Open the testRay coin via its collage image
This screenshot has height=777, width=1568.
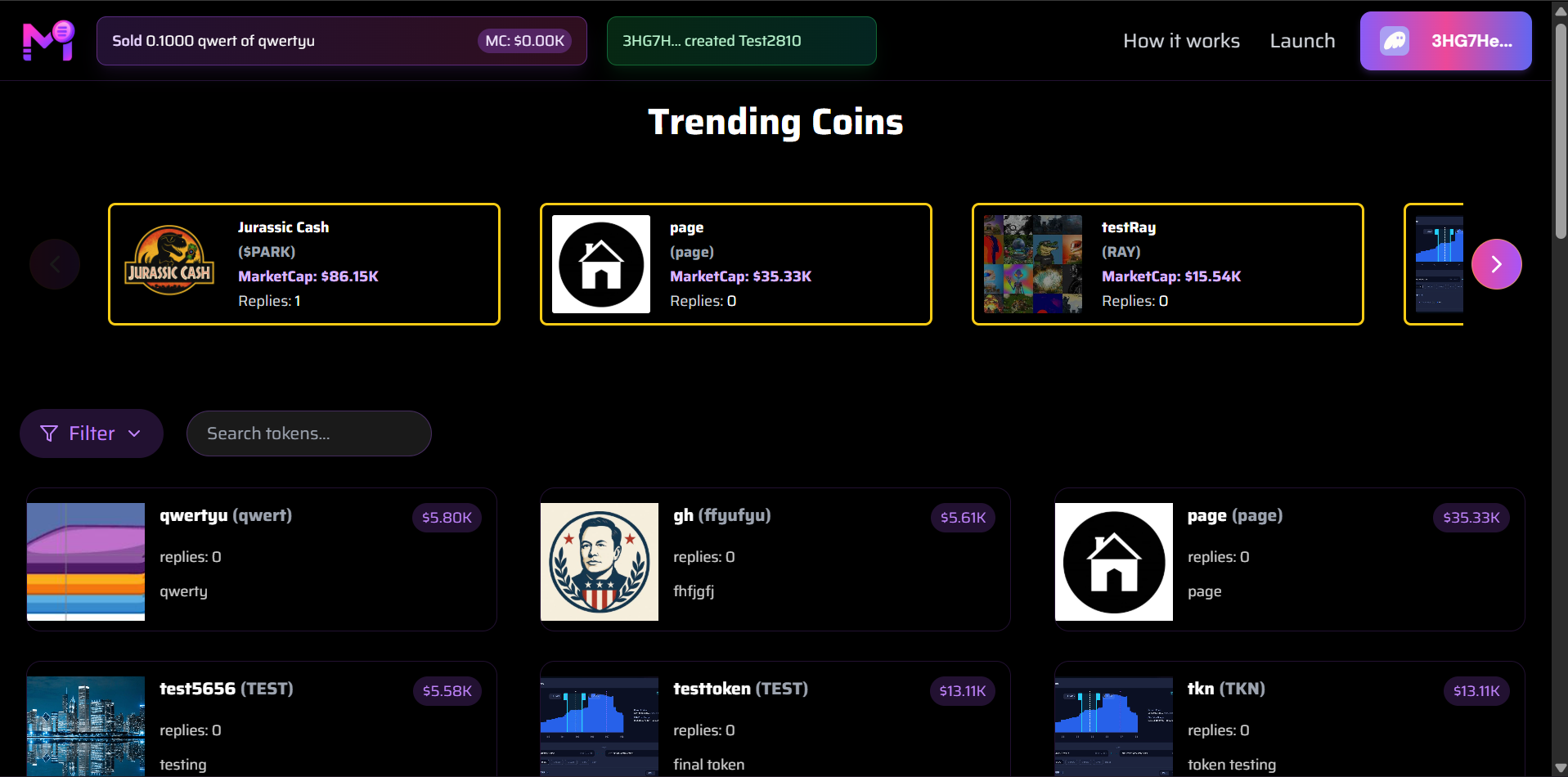coord(1031,263)
